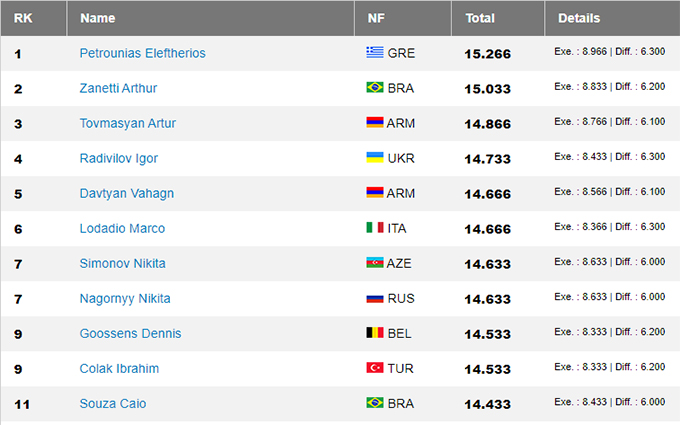
Task: Select Radivilov Igor's name
Action: coord(118,158)
